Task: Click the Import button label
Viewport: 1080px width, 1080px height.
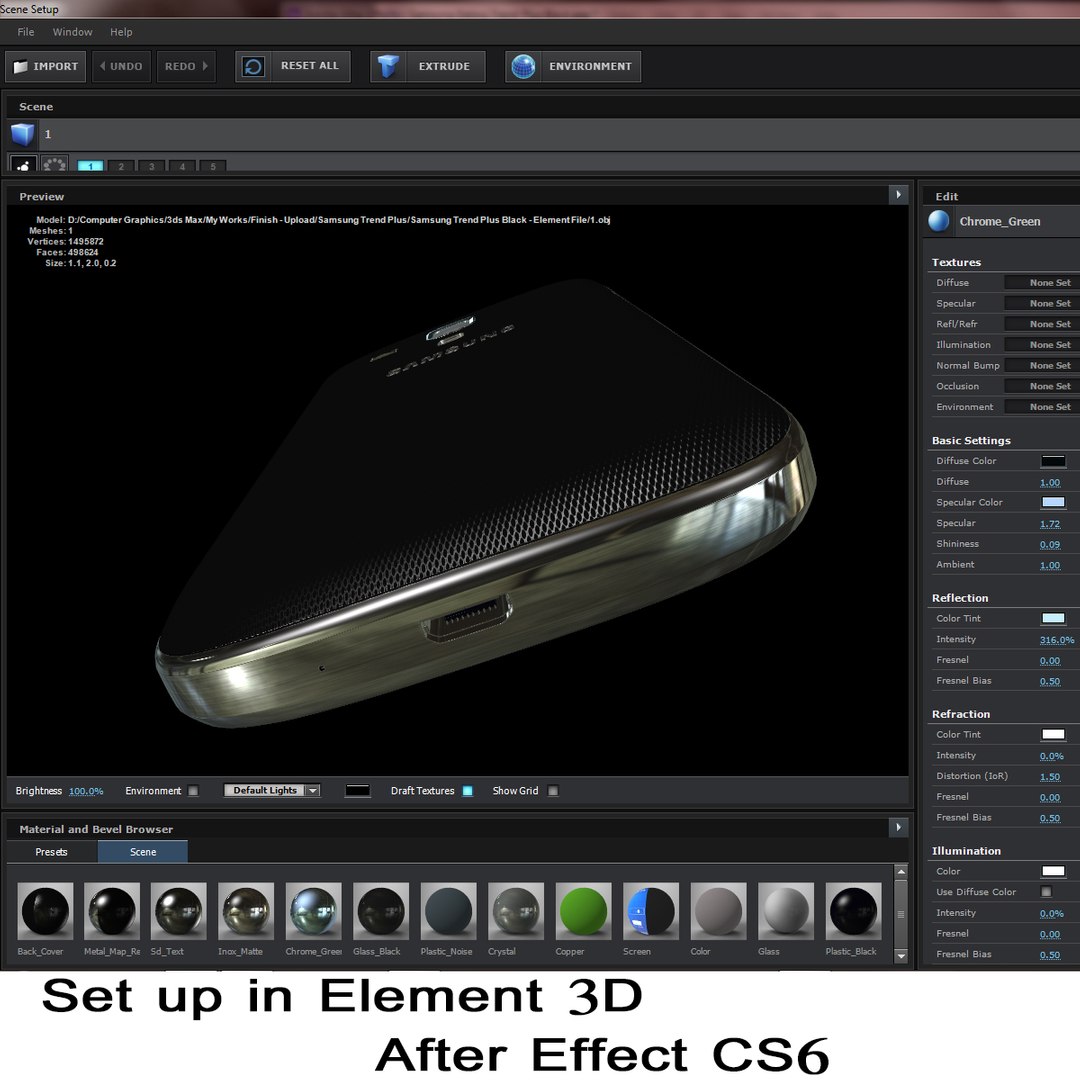Action: (x=56, y=66)
